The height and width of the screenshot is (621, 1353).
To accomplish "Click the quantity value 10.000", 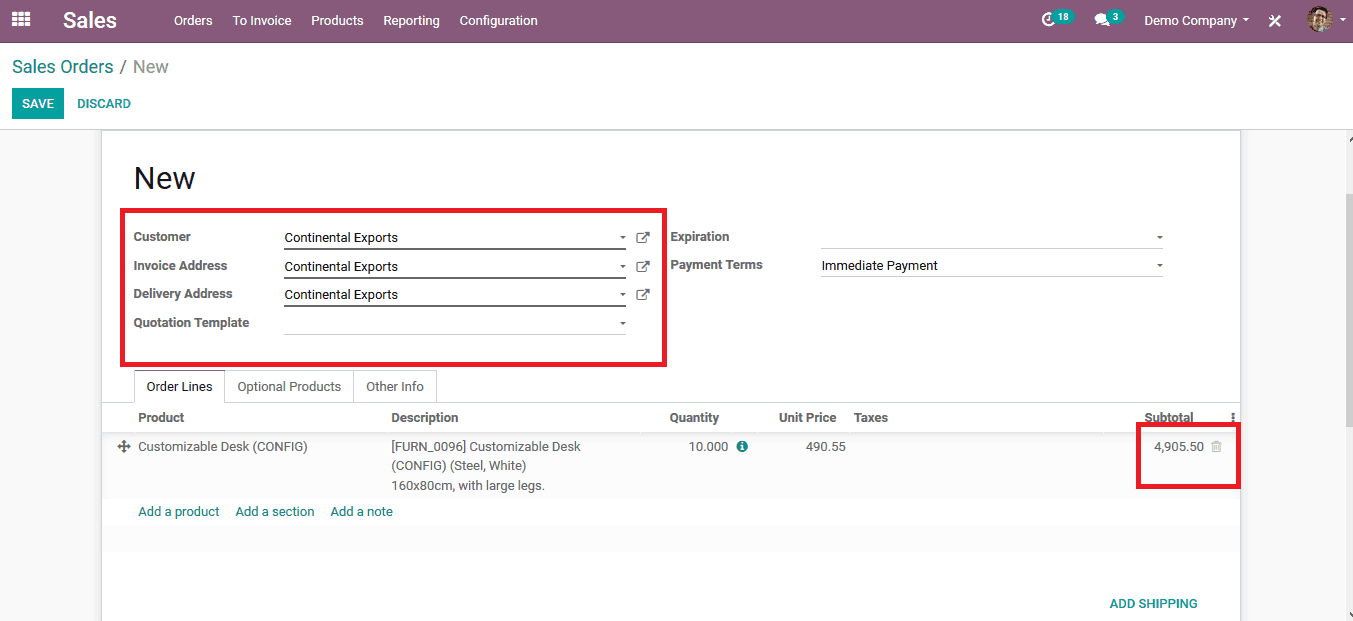I will point(708,447).
